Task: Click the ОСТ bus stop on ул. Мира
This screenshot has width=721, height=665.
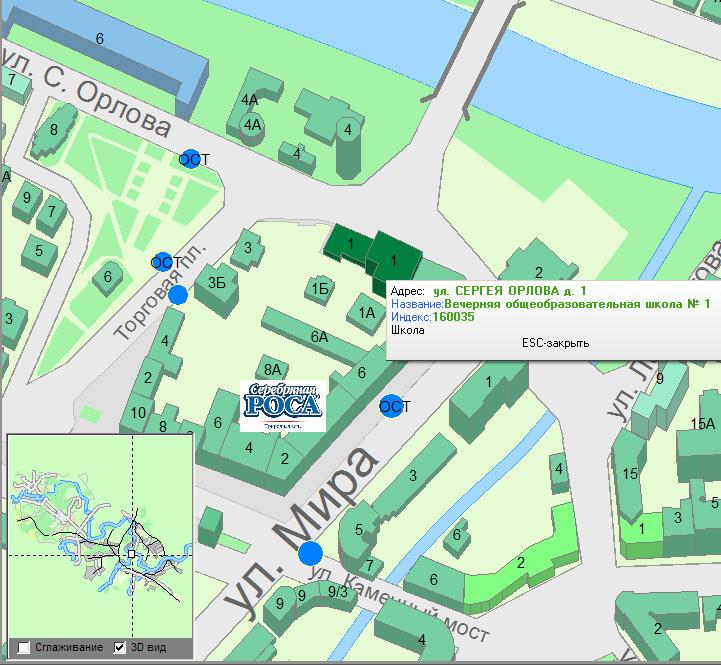Action: [x=392, y=406]
